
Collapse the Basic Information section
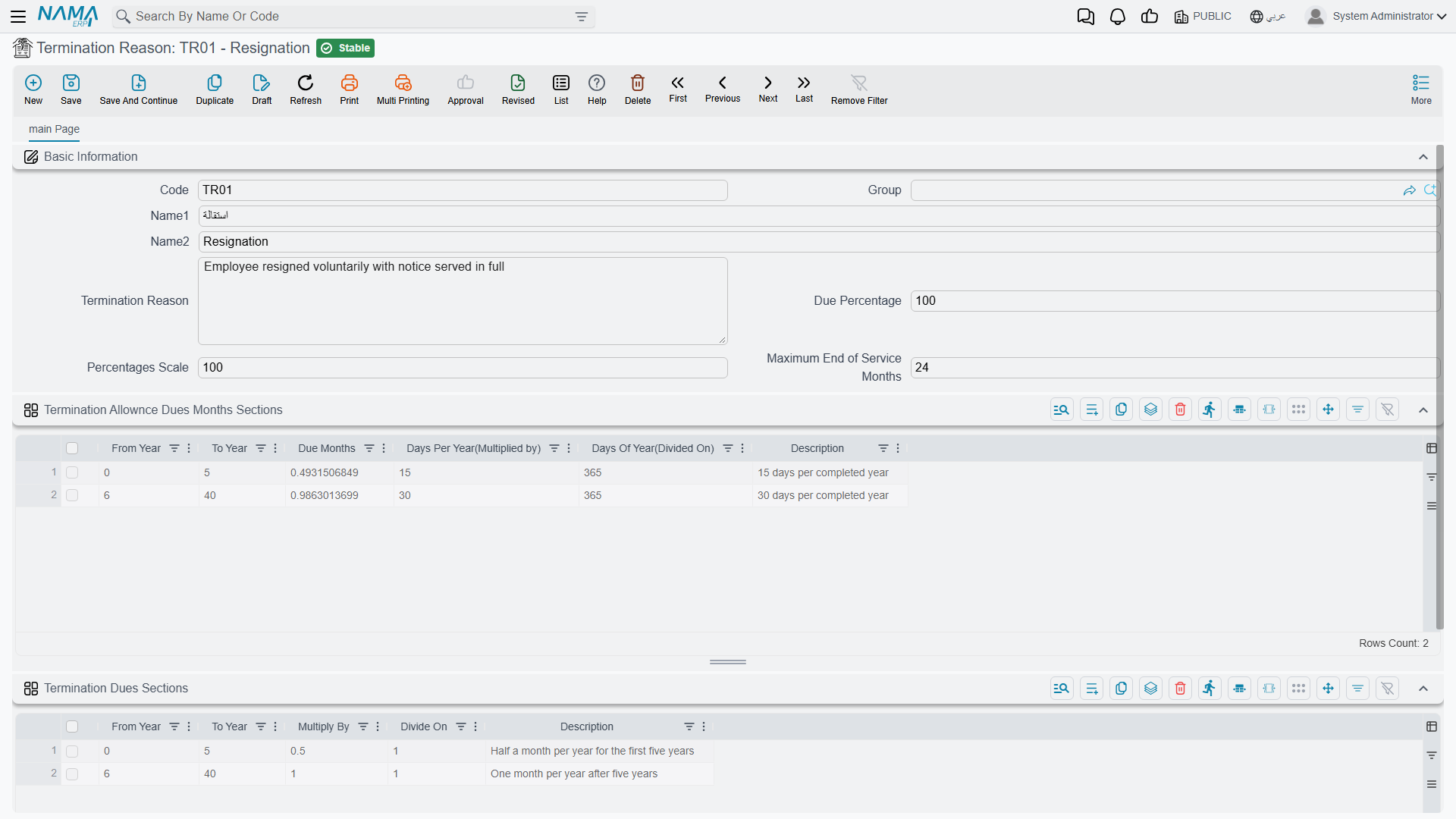(x=1423, y=157)
